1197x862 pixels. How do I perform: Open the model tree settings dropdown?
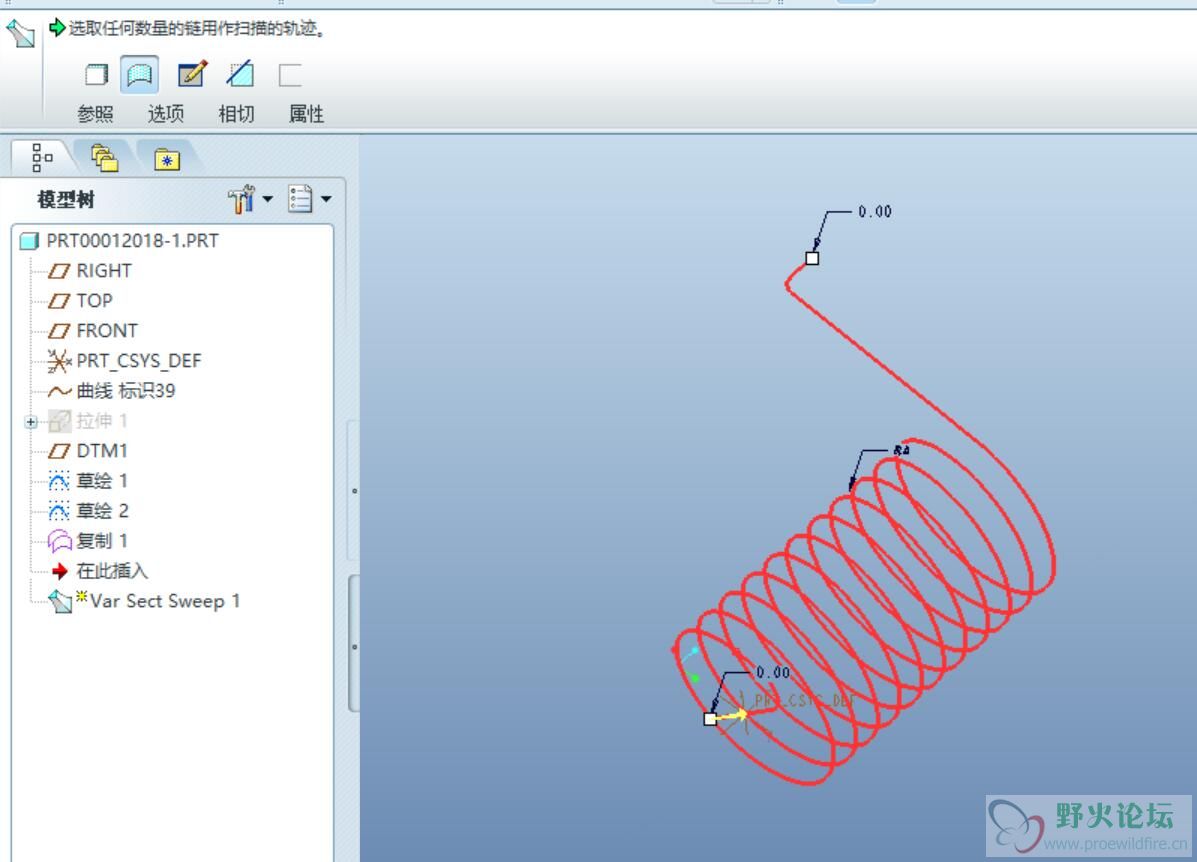pyautogui.click(x=250, y=200)
